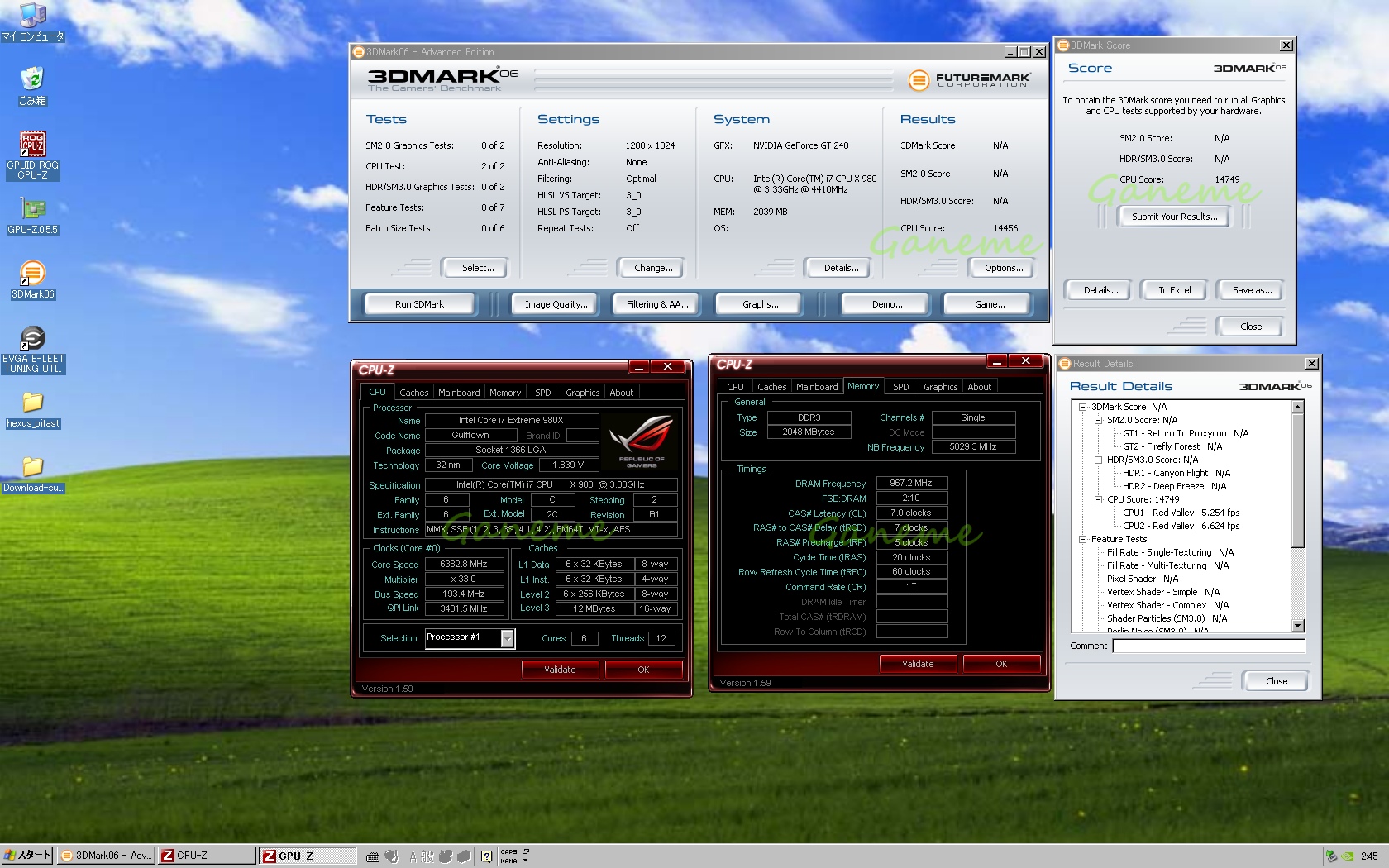Open the Processor selection dropdown in CPU-Z
This screenshot has width=1389, height=868.
pyautogui.click(x=507, y=638)
